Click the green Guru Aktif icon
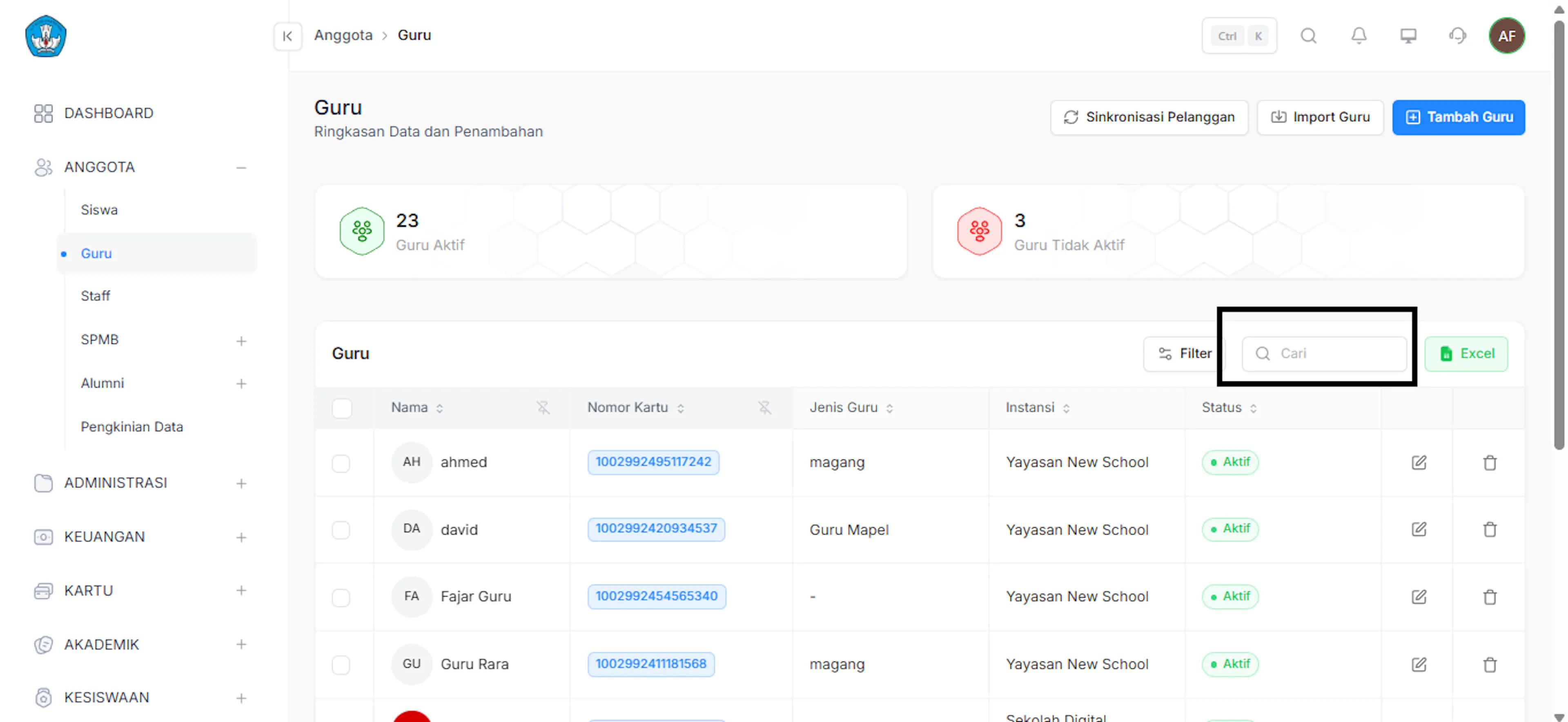Screen dimensions: 1568x722 click(361, 231)
